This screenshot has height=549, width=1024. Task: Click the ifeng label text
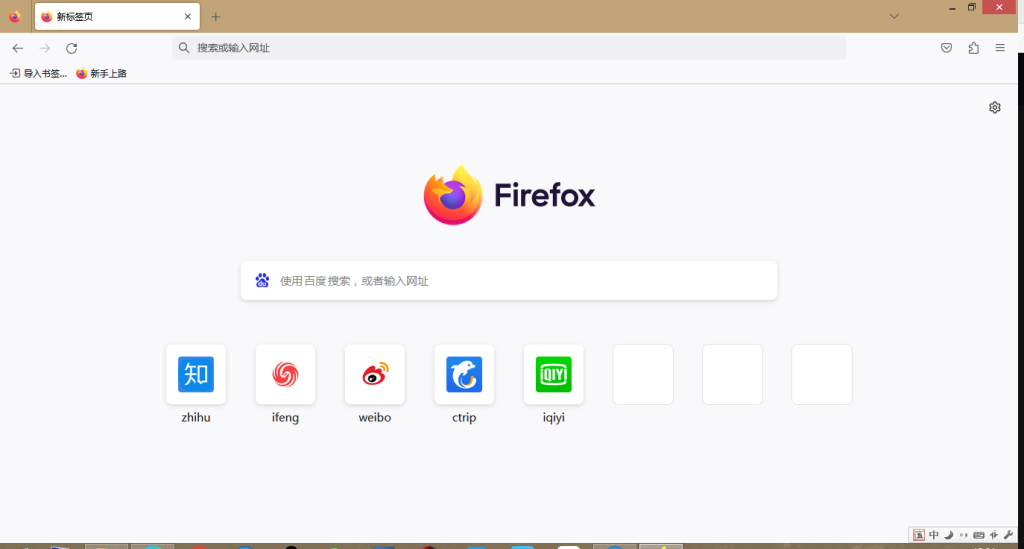285,418
